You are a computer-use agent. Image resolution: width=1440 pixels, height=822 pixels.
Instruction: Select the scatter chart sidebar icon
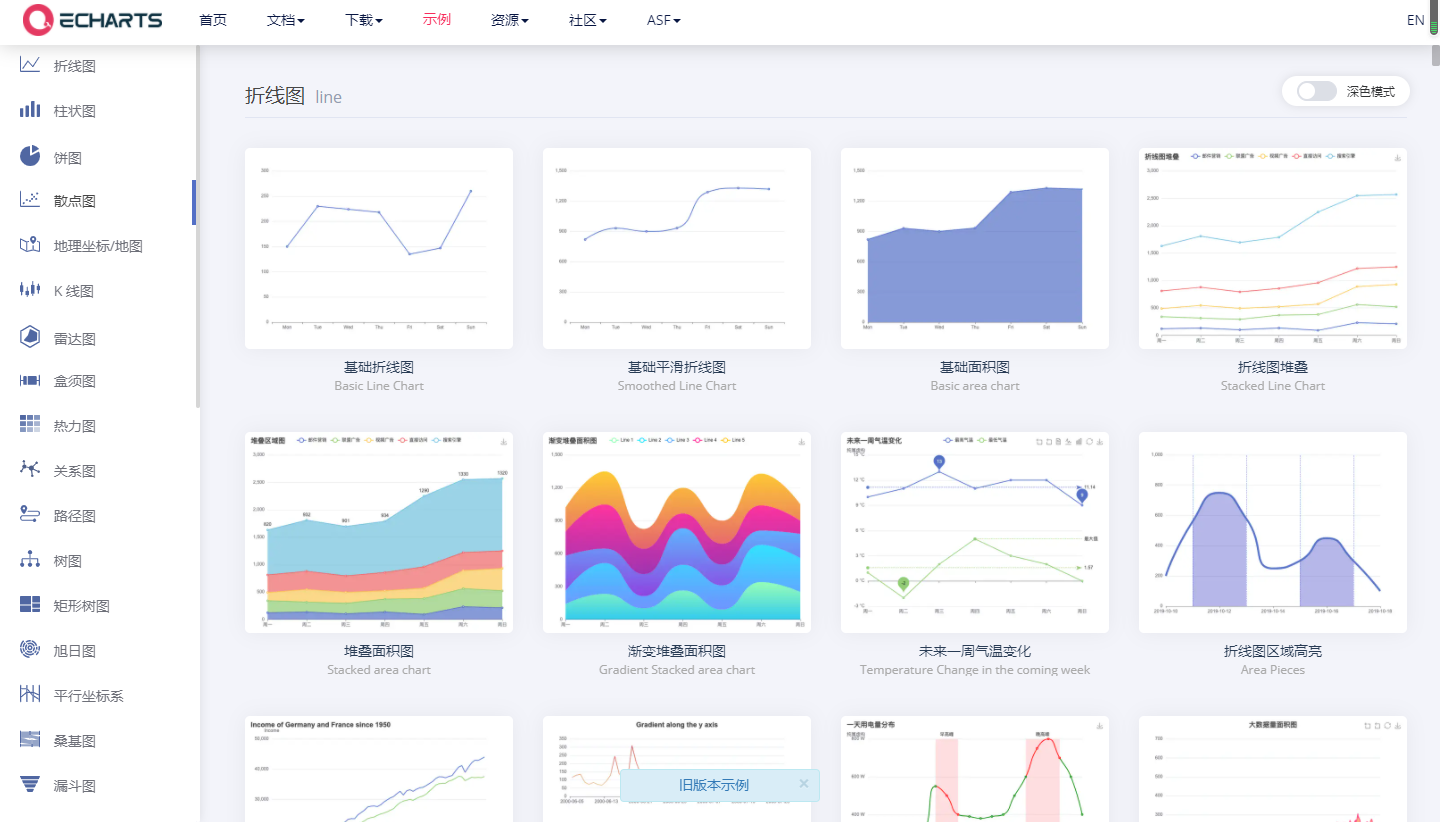pyautogui.click(x=30, y=200)
